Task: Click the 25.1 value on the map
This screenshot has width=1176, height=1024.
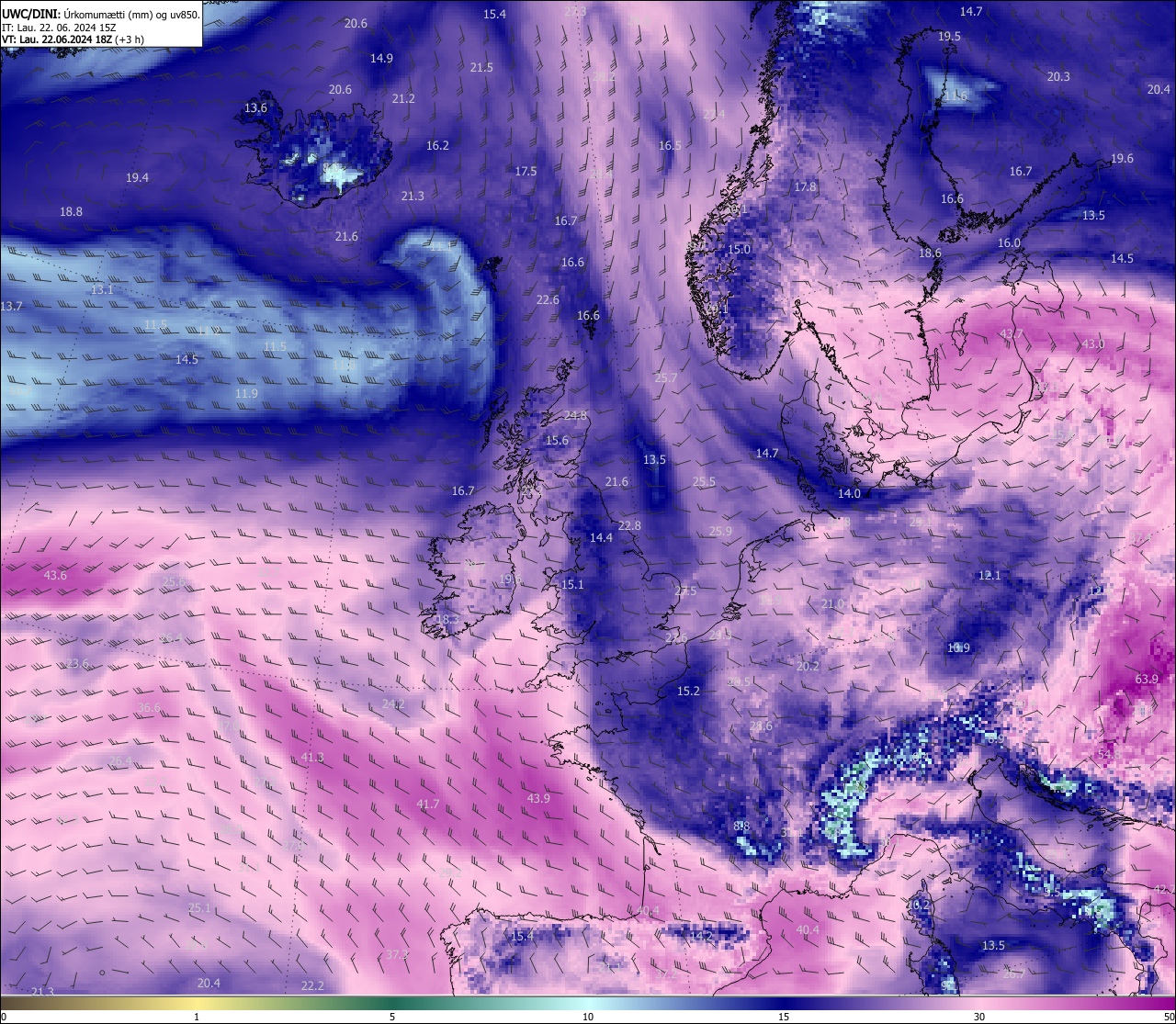Action: pyautogui.click(x=199, y=907)
